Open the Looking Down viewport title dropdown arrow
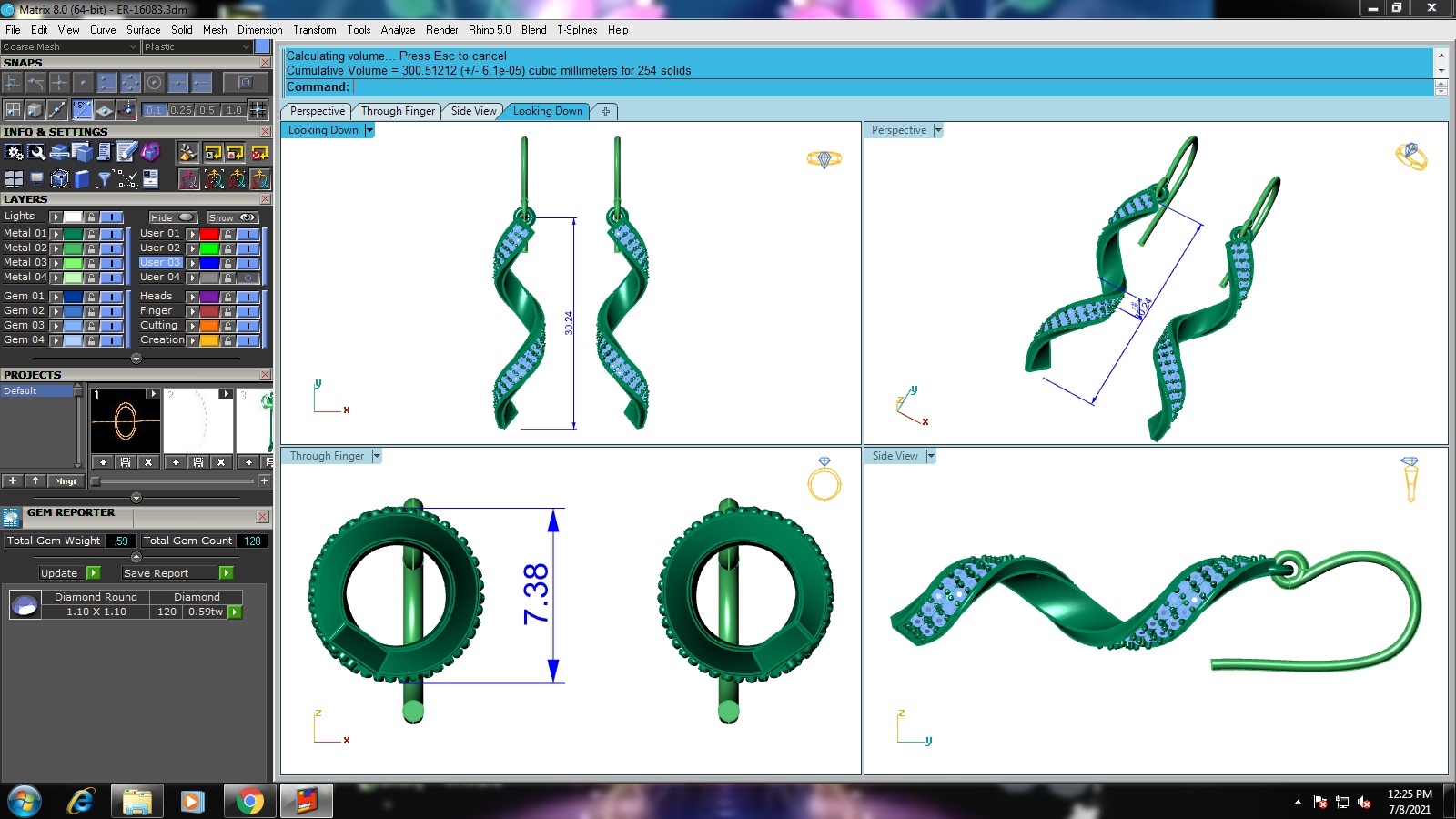The height and width of the screenshot is (819, 1456). coord(369,130)
